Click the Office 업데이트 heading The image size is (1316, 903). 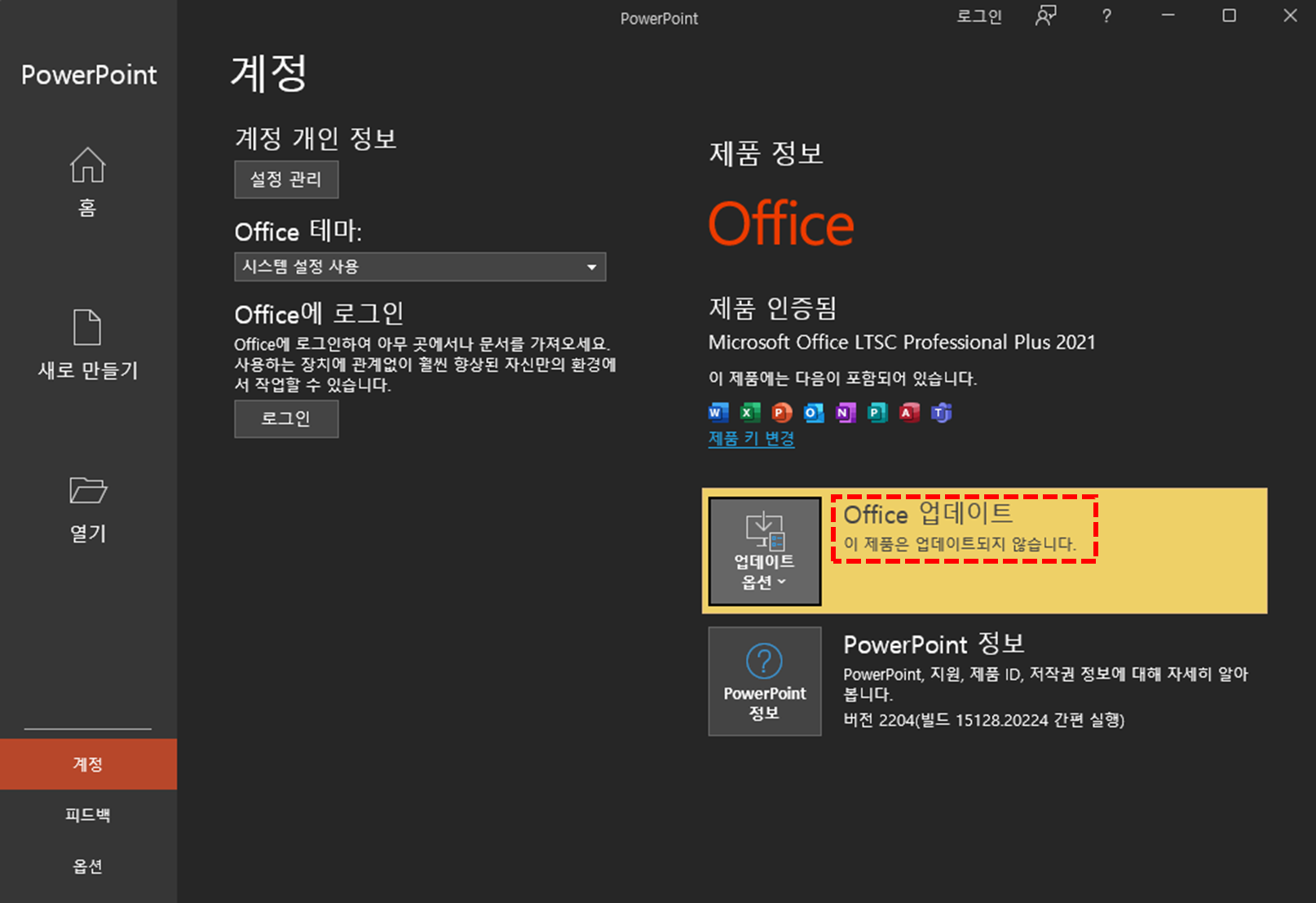928,514
